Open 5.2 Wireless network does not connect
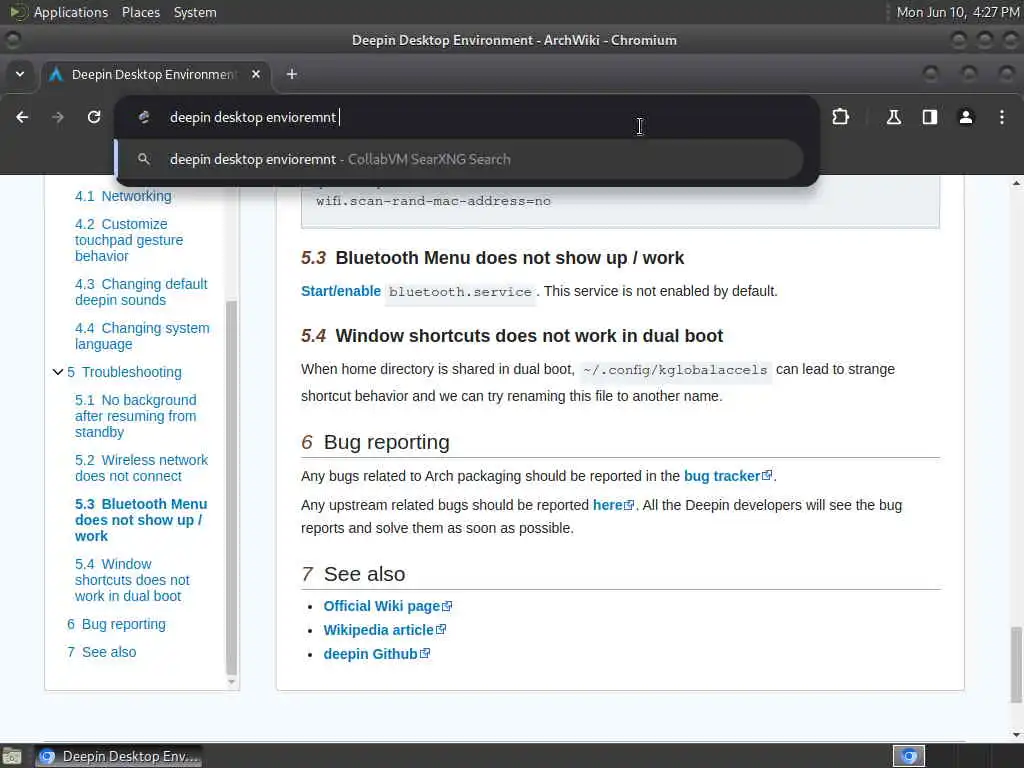This screenshot has height=768, width=1024. [141, 468]
